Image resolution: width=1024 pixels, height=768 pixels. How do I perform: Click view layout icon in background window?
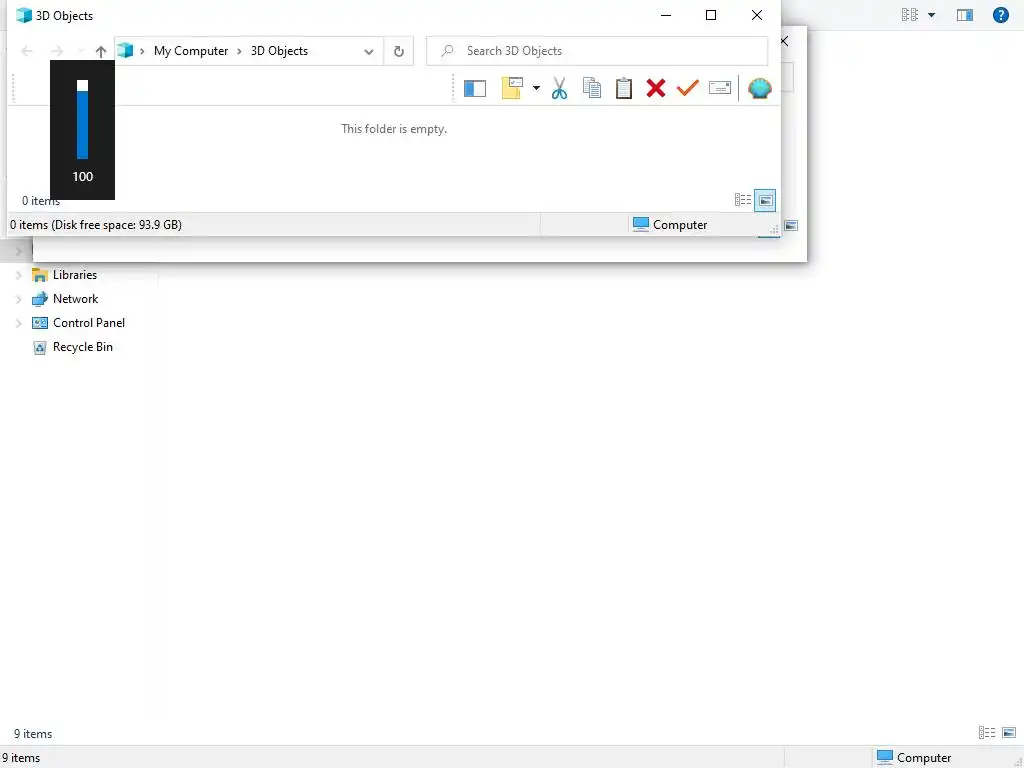coord(910,15)
